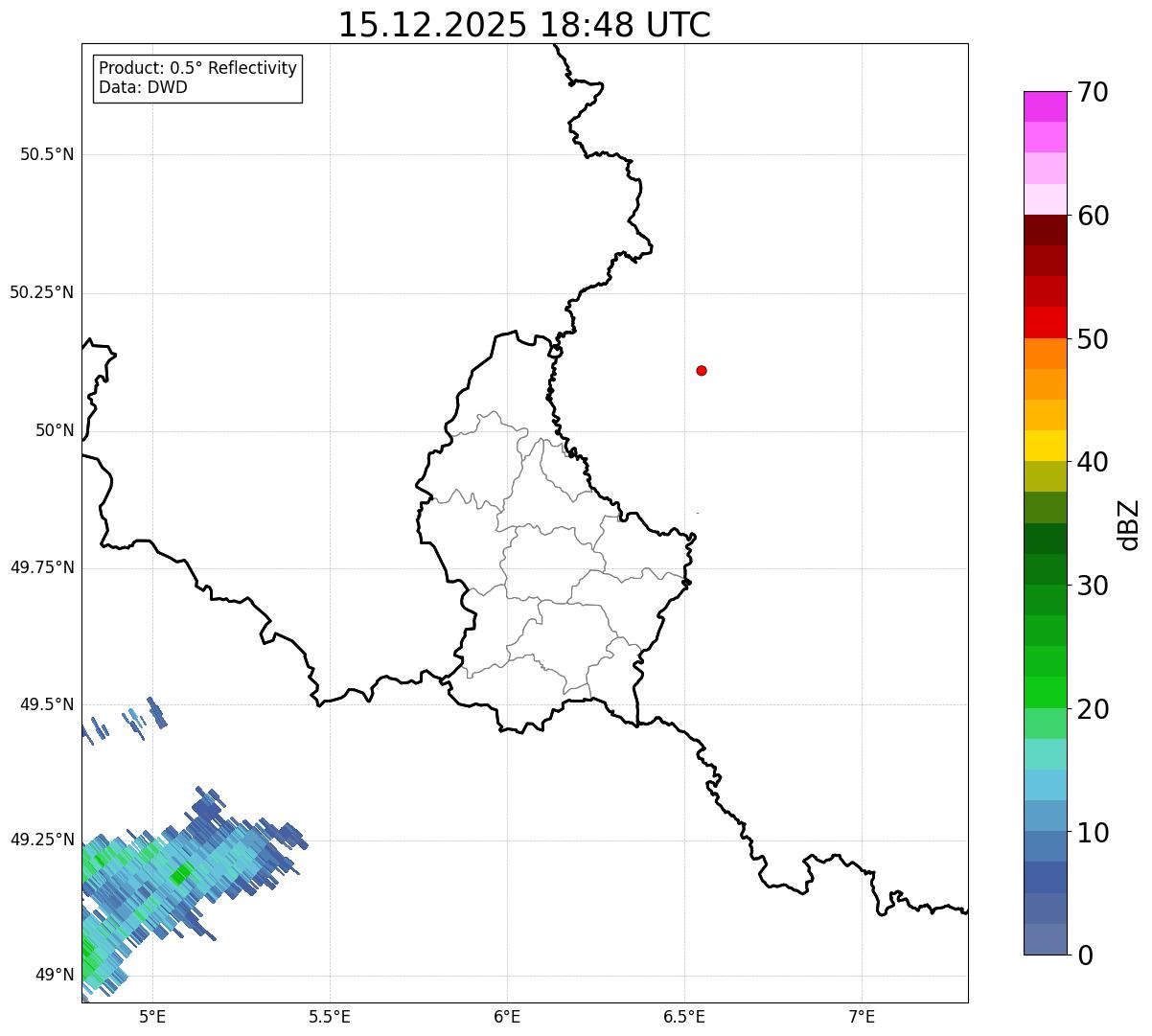Click the 5°E longitude label
This screenshot has width=1152, height=1036.
(152, 1016)
